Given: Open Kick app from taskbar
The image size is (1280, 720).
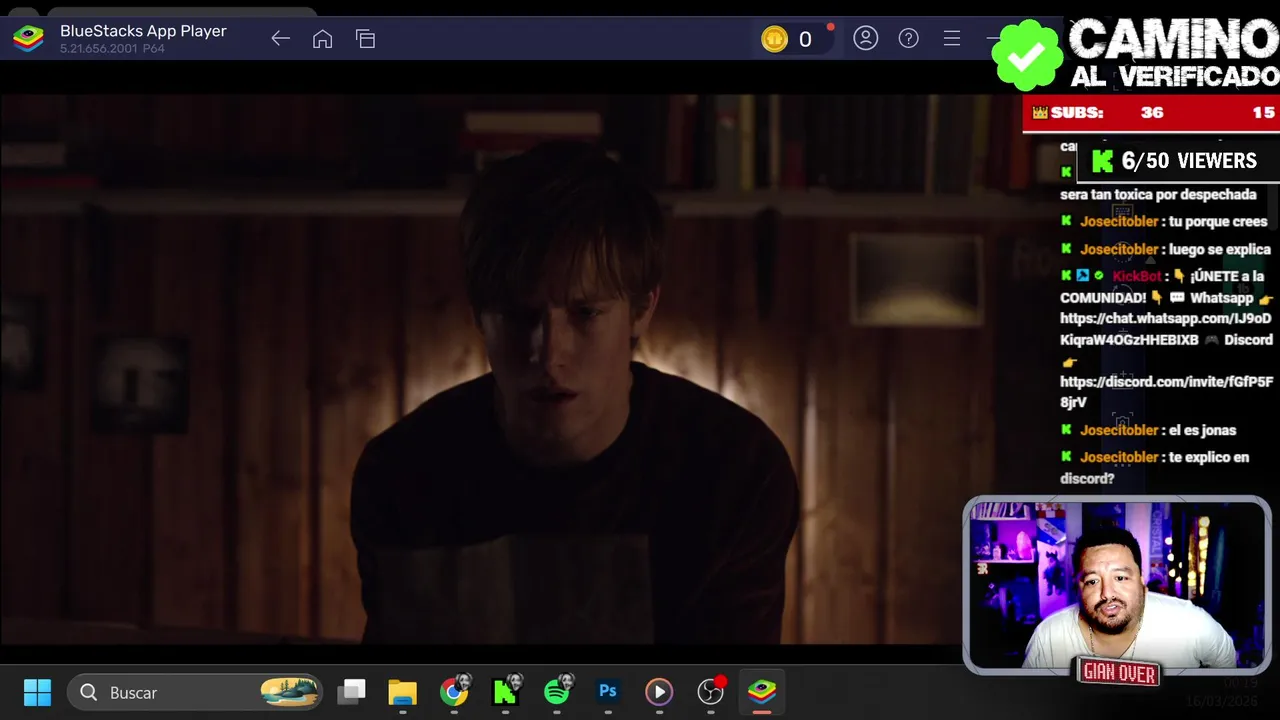Looking at the screenshot, I should (506, 692).
